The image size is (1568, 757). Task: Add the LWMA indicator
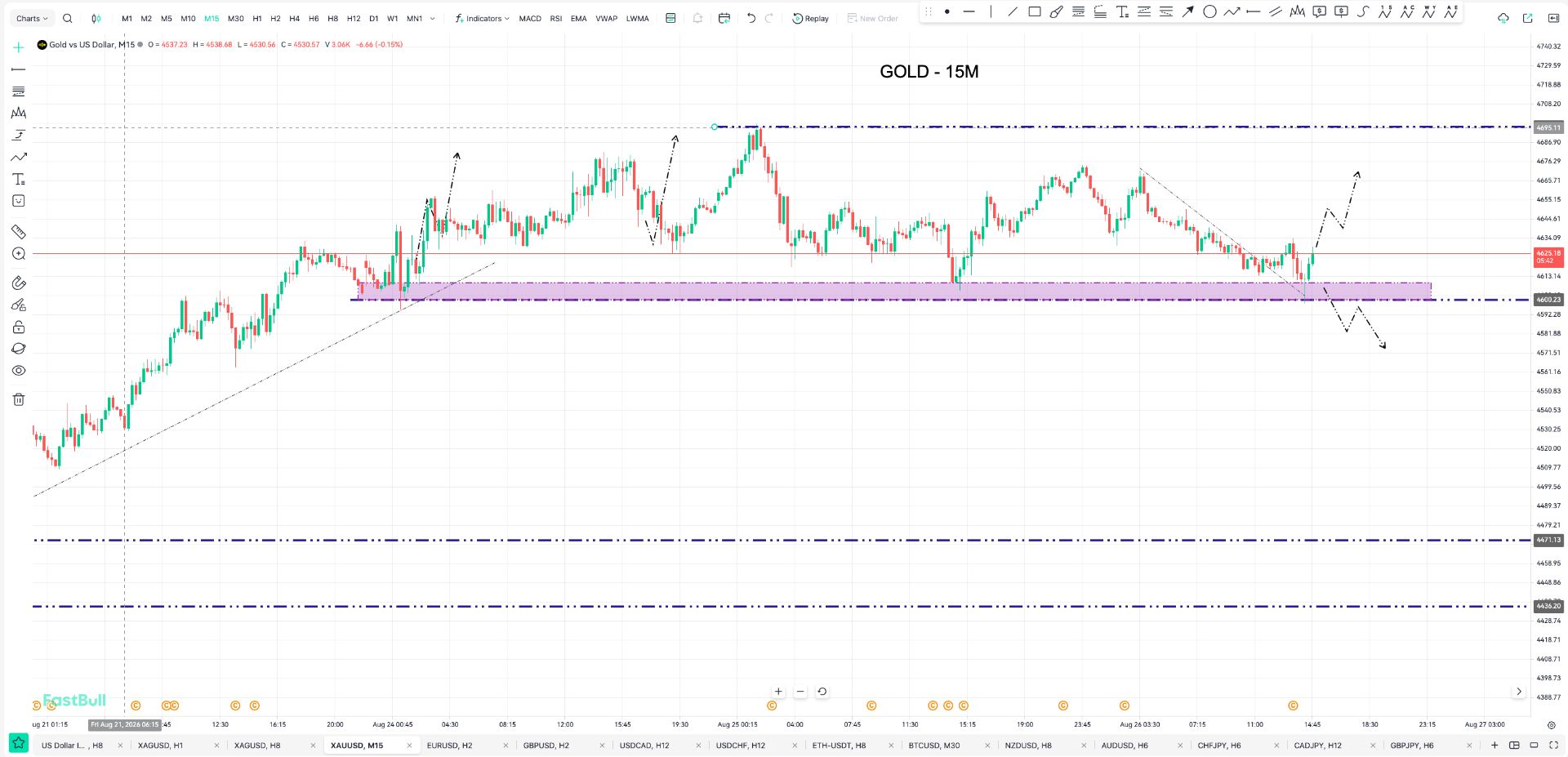tap(638, 18)
